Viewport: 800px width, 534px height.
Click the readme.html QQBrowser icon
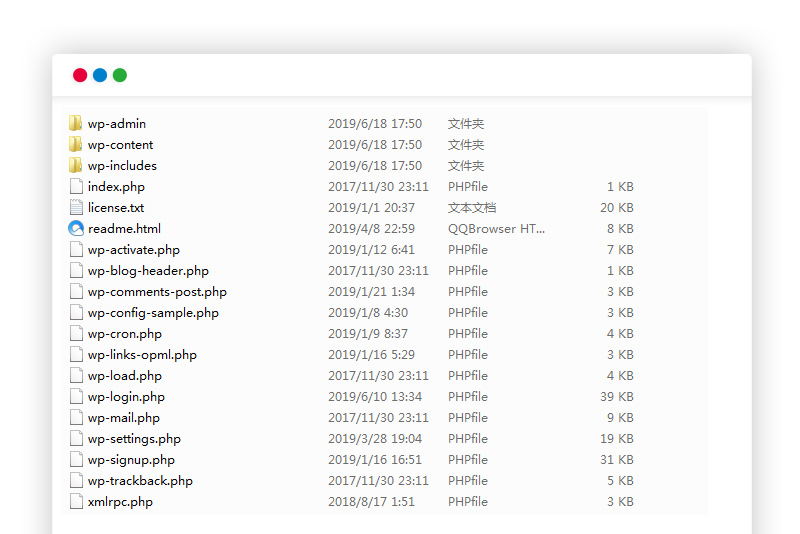point(76,229)
